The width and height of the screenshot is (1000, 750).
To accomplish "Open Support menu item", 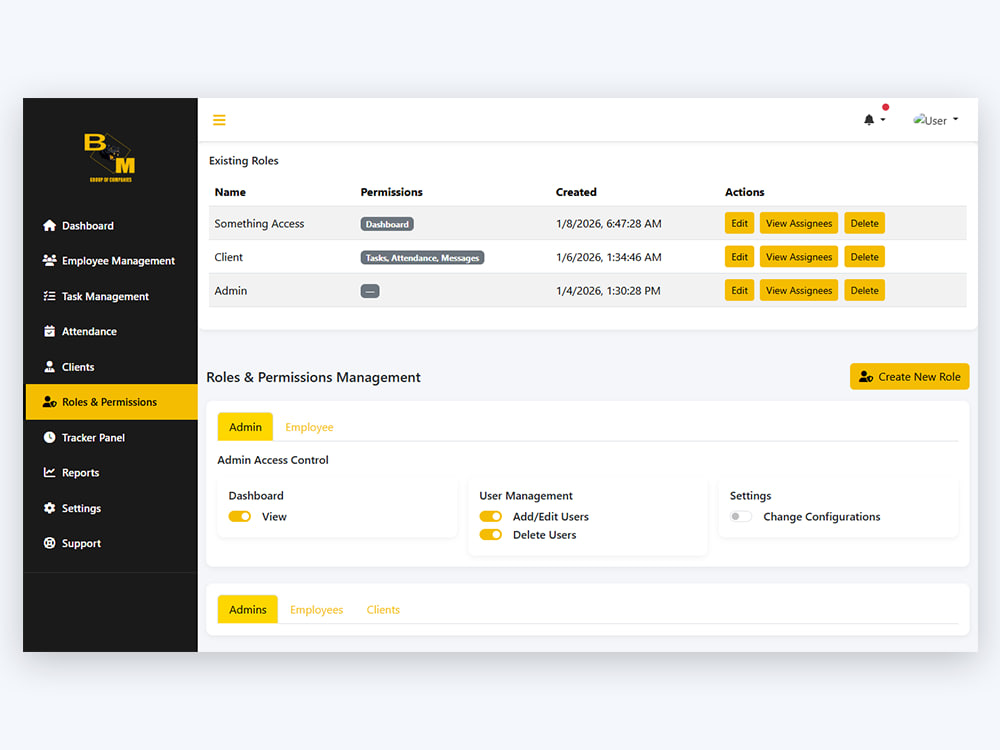I will pyautogui.click(x=112, y=543).
